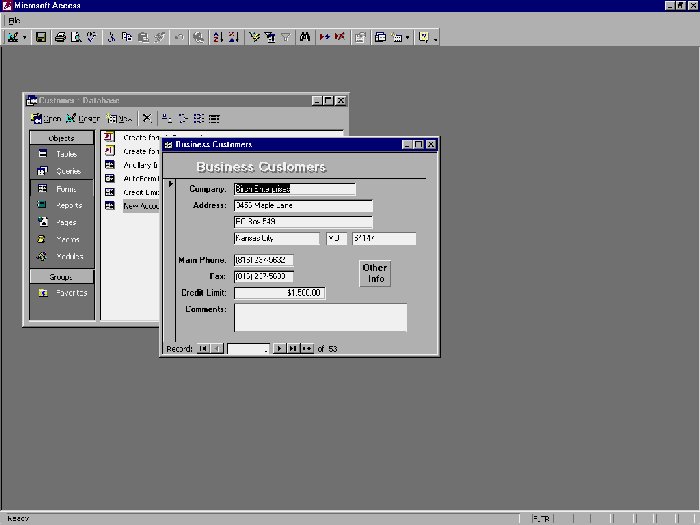Click the Save icon in the toolbar

(41, 37)
